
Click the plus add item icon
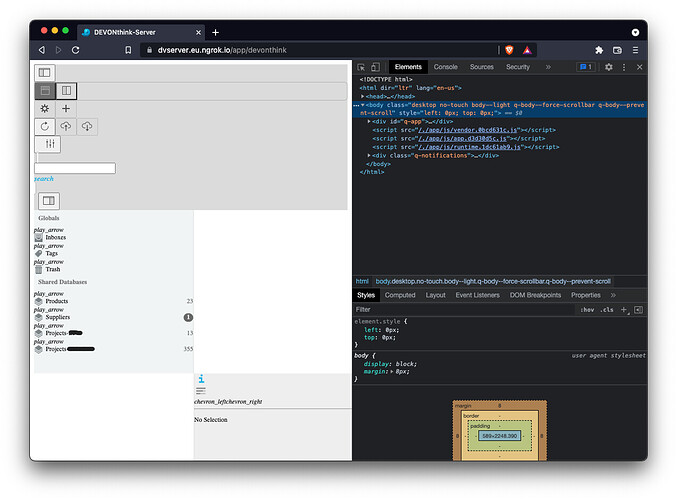coord(66,109)
